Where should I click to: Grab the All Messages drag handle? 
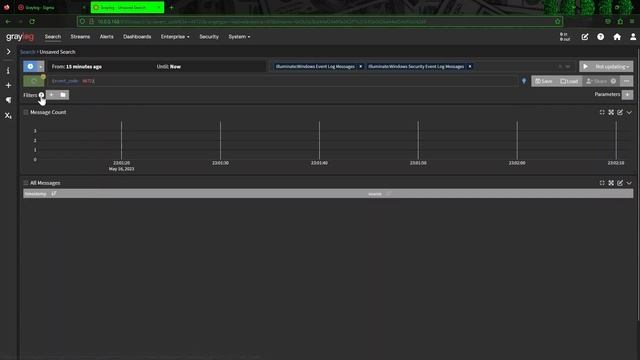click(x=26, y=183)
